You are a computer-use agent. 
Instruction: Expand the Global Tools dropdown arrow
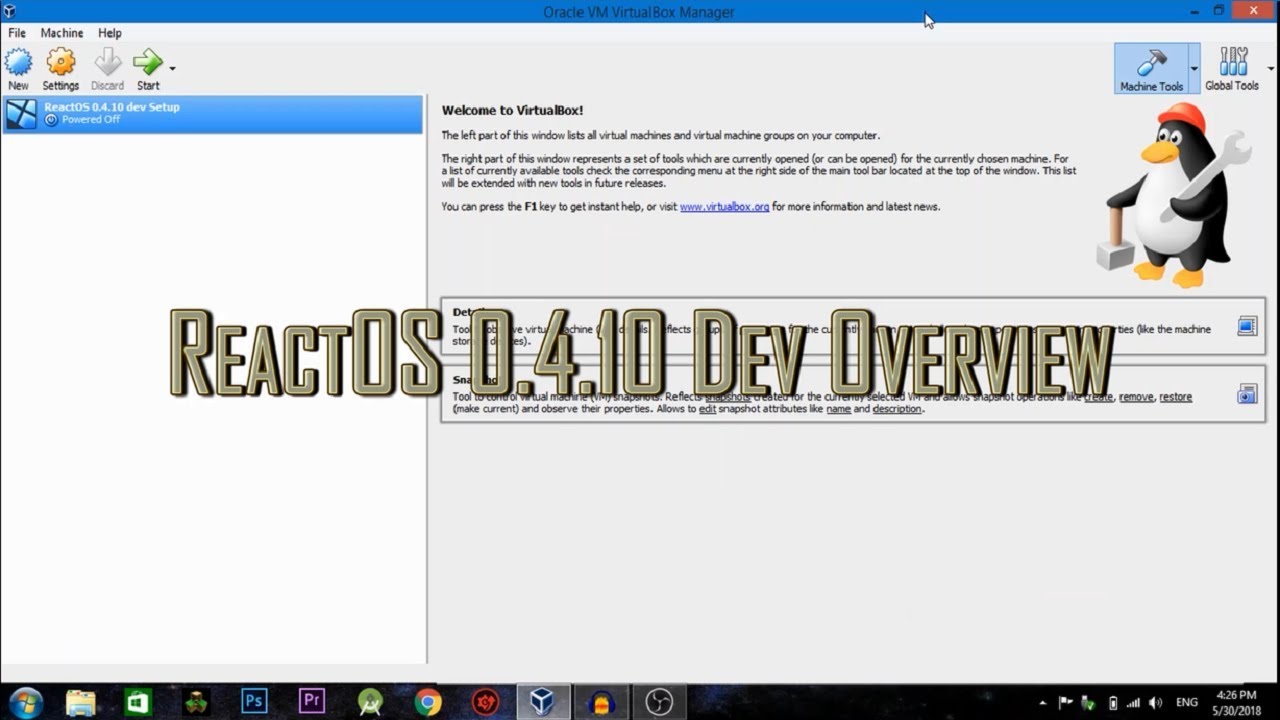click(x=1271, y=69)
